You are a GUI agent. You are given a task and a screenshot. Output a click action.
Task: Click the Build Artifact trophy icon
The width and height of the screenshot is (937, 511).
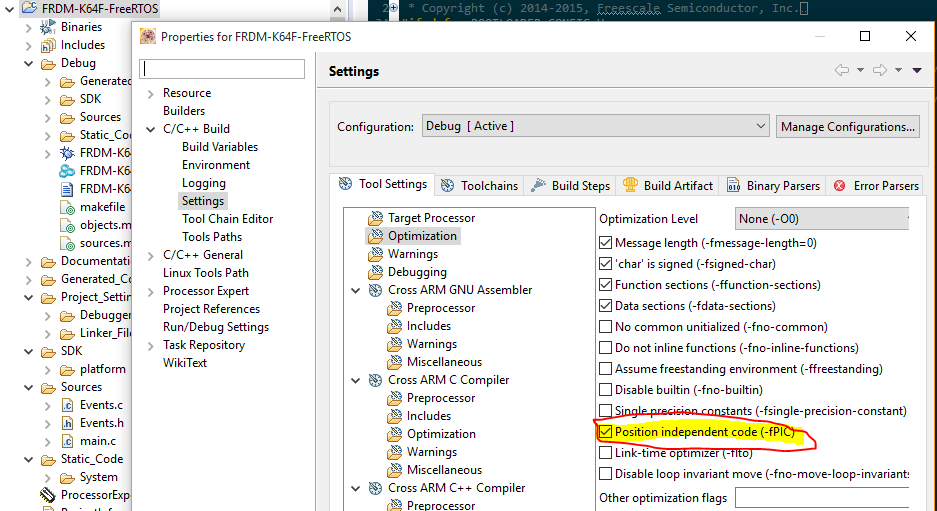630,185
